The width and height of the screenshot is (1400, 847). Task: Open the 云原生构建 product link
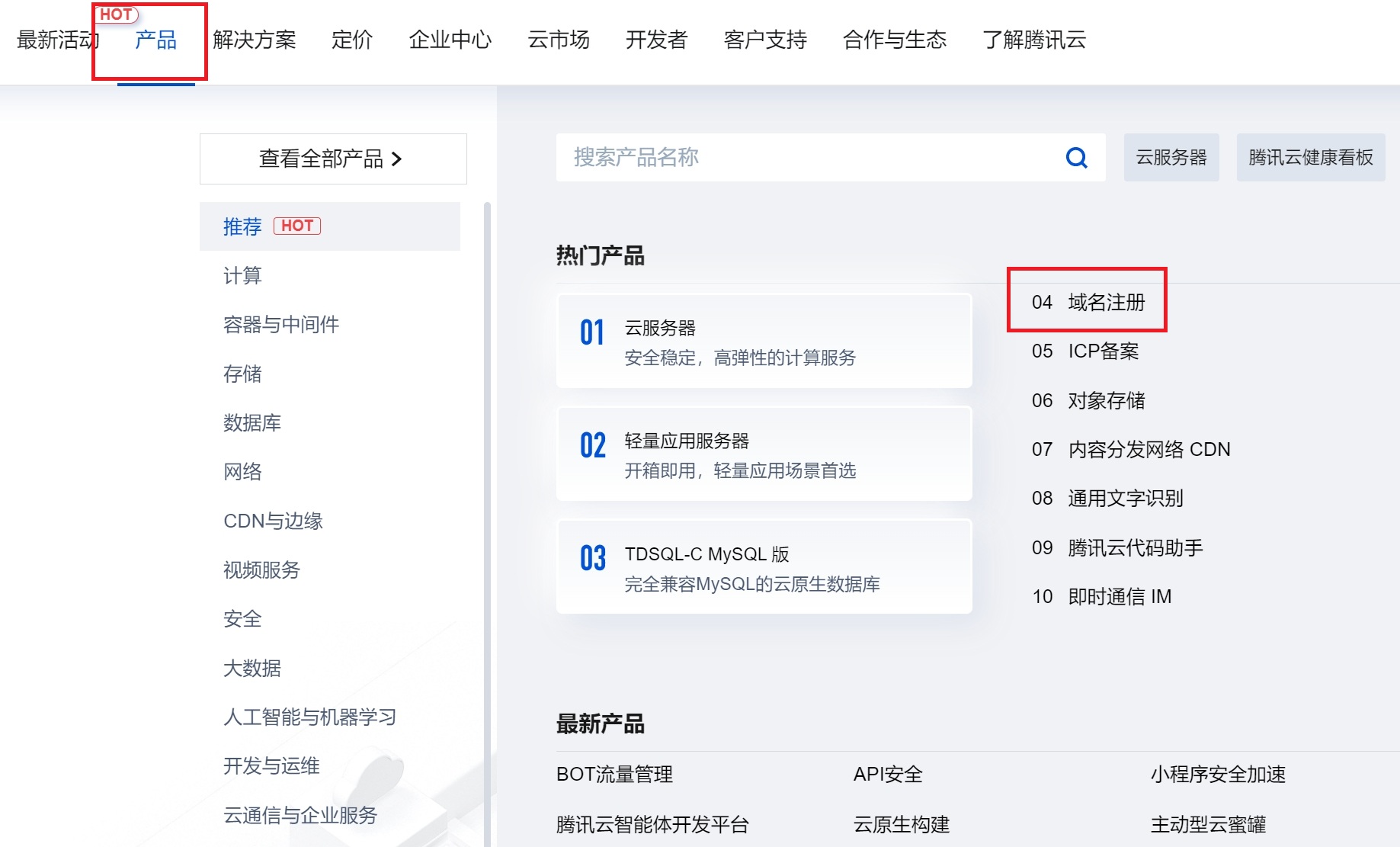tap(902, 825)
